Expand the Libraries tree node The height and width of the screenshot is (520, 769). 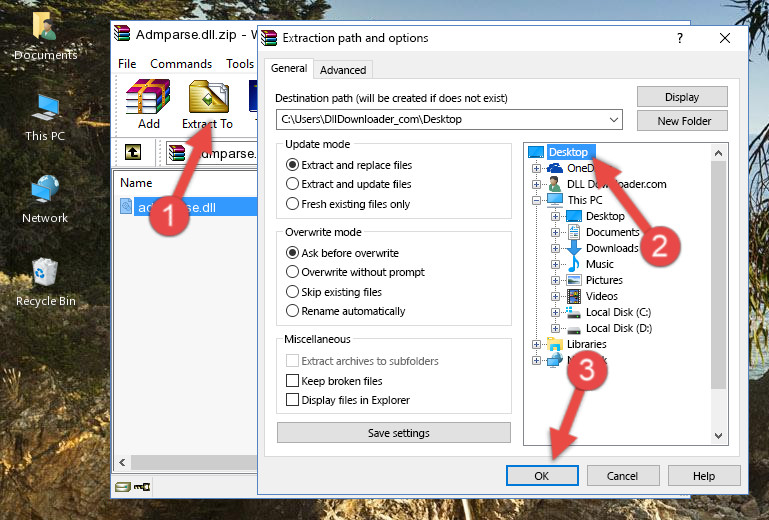click(536, 344)
